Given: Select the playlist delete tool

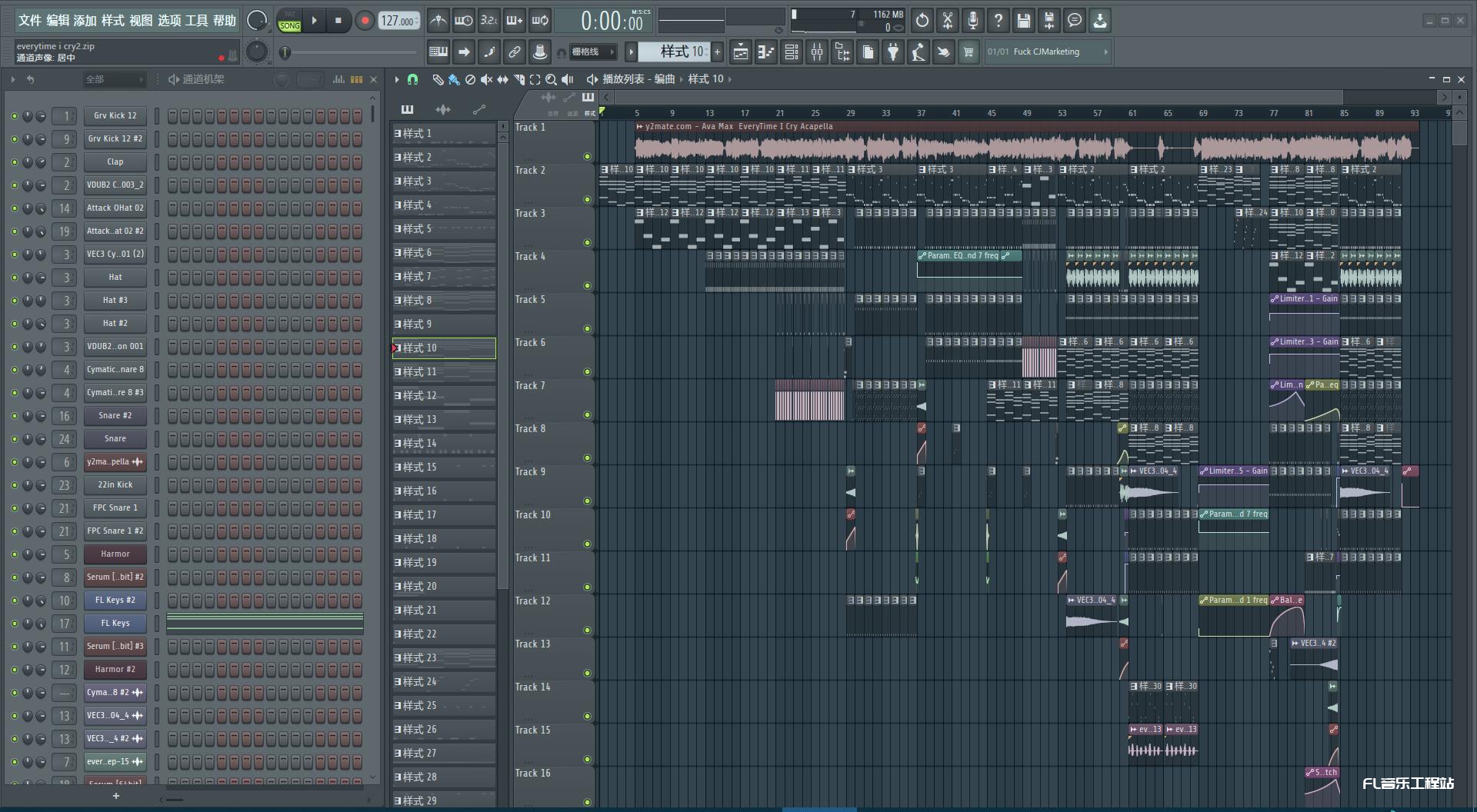Looking at the screenshot, I should pyautogui.click(x=470, y=79).
